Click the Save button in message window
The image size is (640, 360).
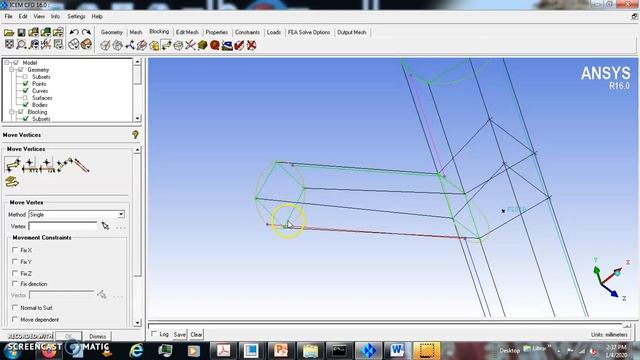pos(180,334)
